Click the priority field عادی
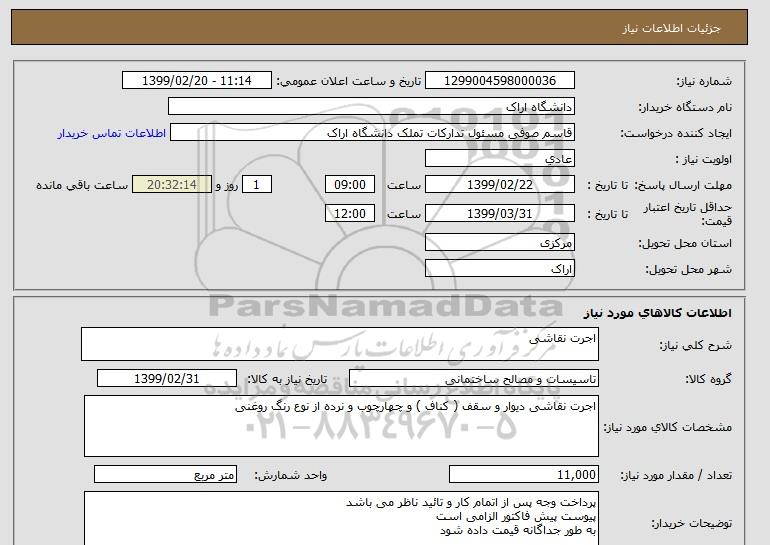Screen dimensions: 770x545 tap(499, 159)
